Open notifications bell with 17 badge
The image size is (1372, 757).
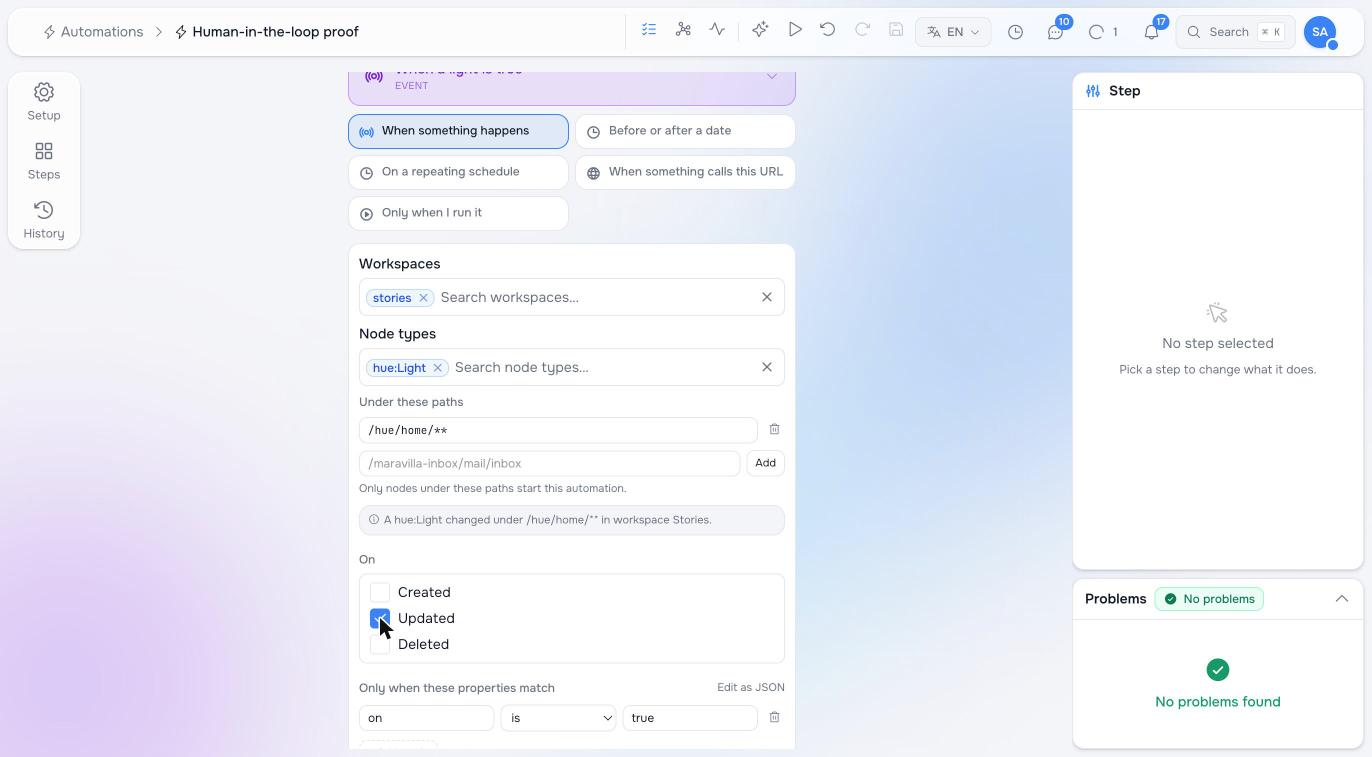tap(1152, 32)
